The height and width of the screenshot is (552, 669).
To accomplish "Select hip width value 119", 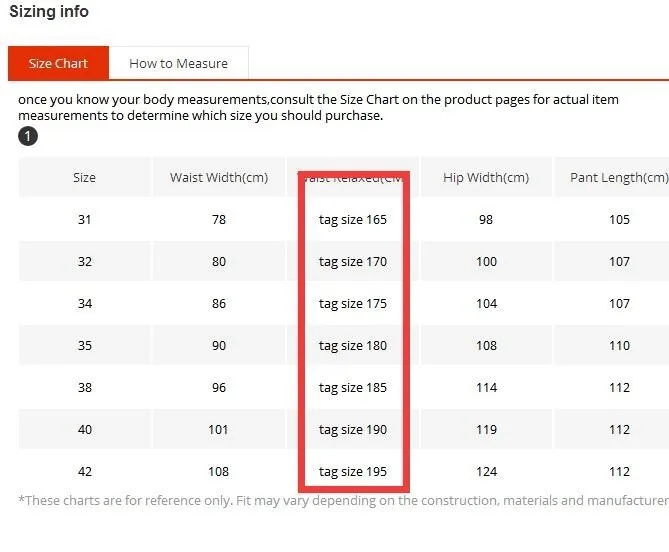I will [486, 430].
